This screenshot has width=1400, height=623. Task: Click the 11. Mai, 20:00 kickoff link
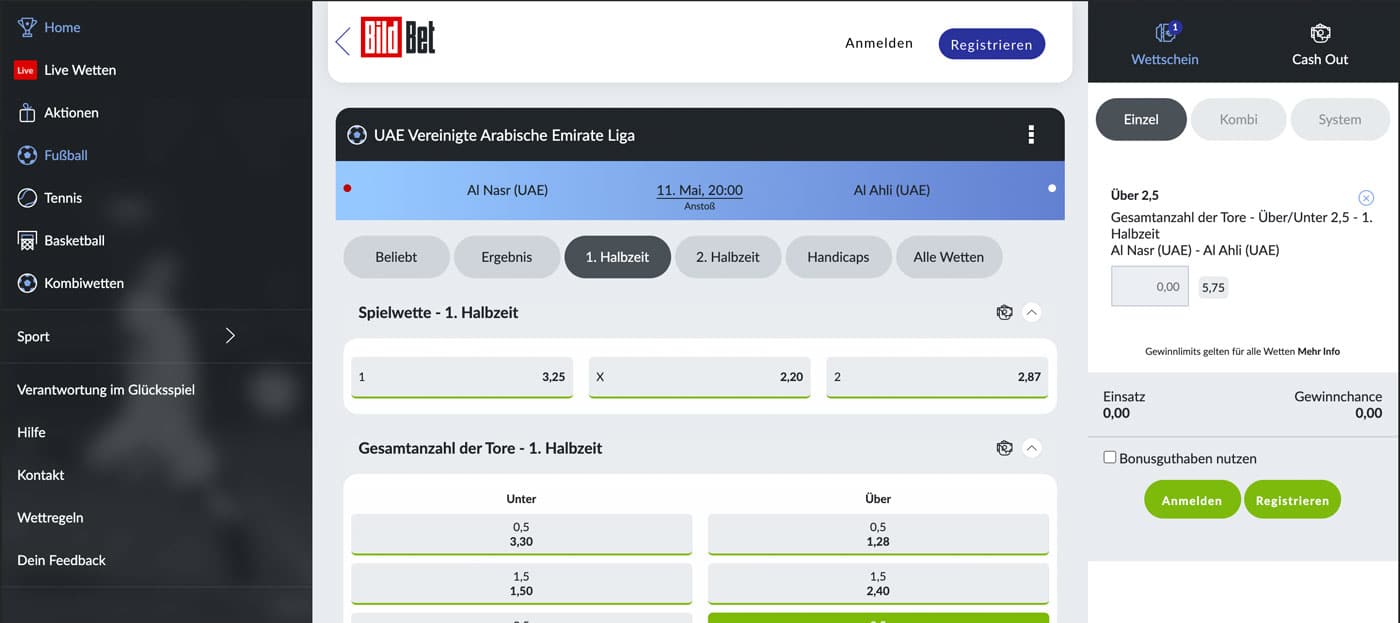coord(699,190)
